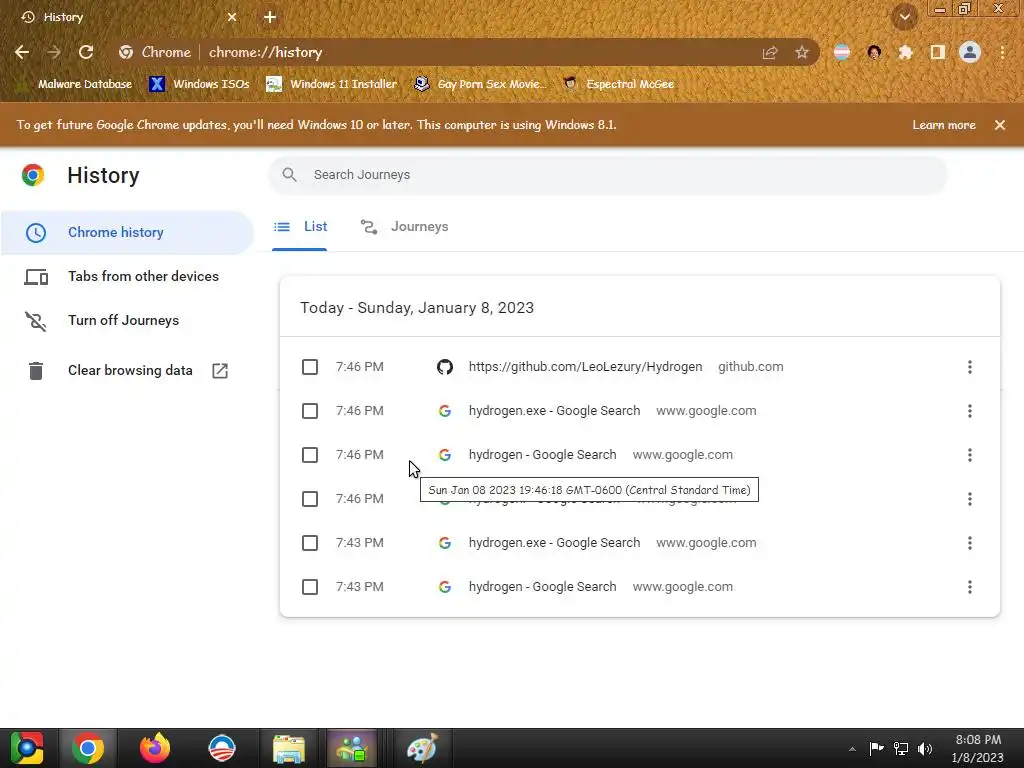This screenshot has height=768, width=1024.
Task: Bookmark this page with the star icon
Action: click(x=802, y=52)
